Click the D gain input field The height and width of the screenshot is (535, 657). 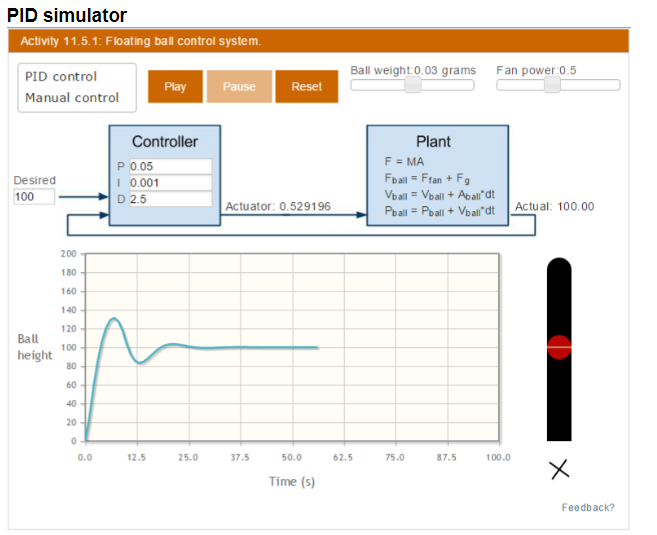pyautogui.click(x=170, y=199)
